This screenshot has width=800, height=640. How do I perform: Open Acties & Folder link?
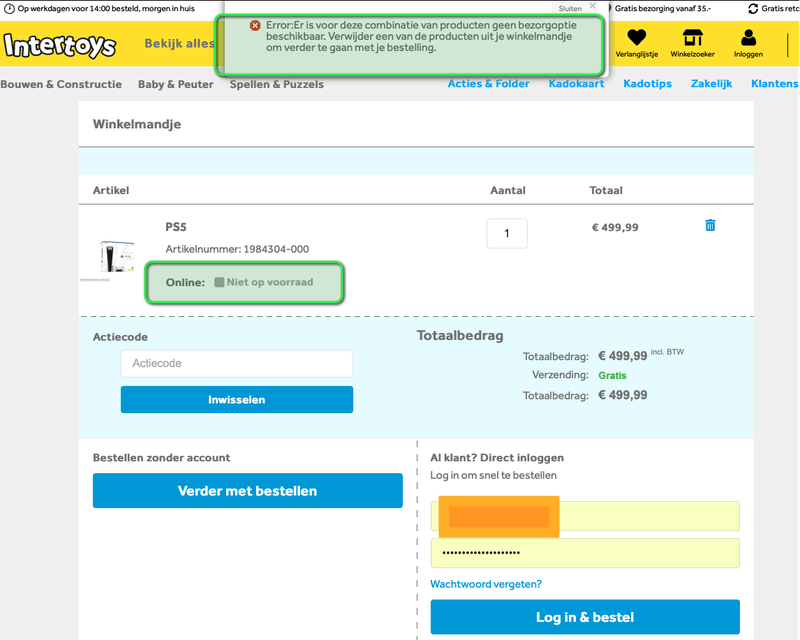[488, 84]
